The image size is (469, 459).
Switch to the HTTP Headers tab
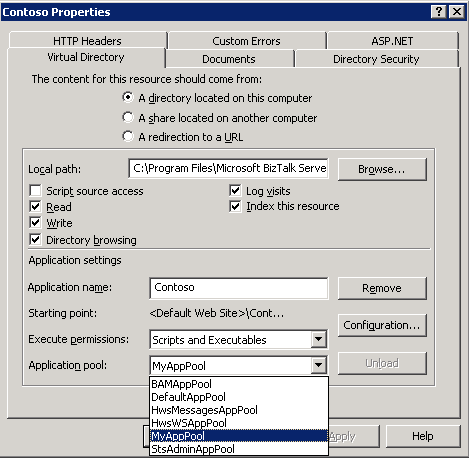tap(88, 41)
